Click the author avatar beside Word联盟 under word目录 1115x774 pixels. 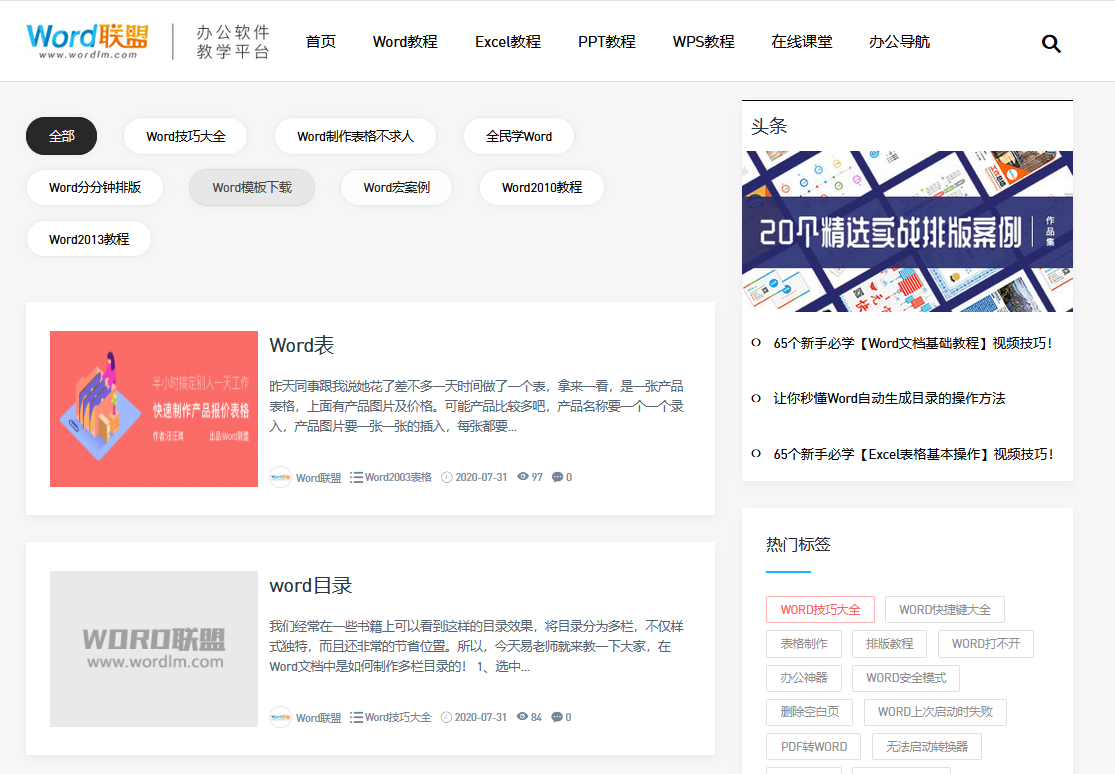[280, 717]
